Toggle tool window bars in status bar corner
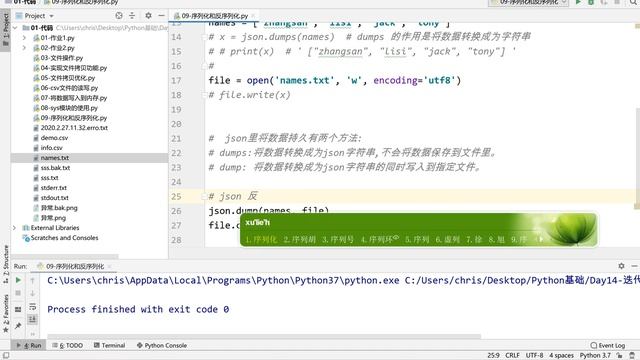This screenshot has height=360, width=640. [x=6, y=356]
